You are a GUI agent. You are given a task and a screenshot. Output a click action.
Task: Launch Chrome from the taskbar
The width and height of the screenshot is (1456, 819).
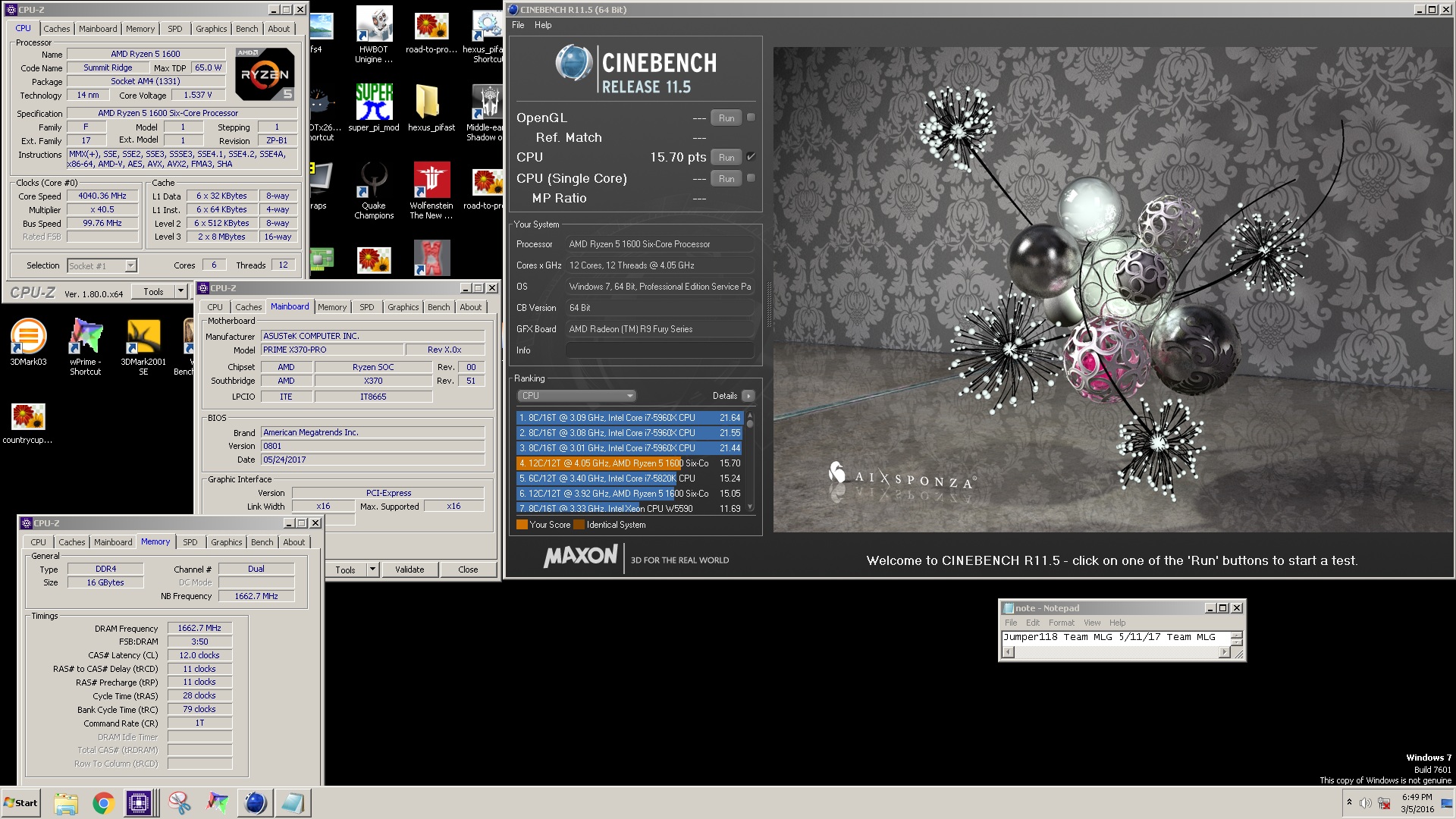pos(103,803)
